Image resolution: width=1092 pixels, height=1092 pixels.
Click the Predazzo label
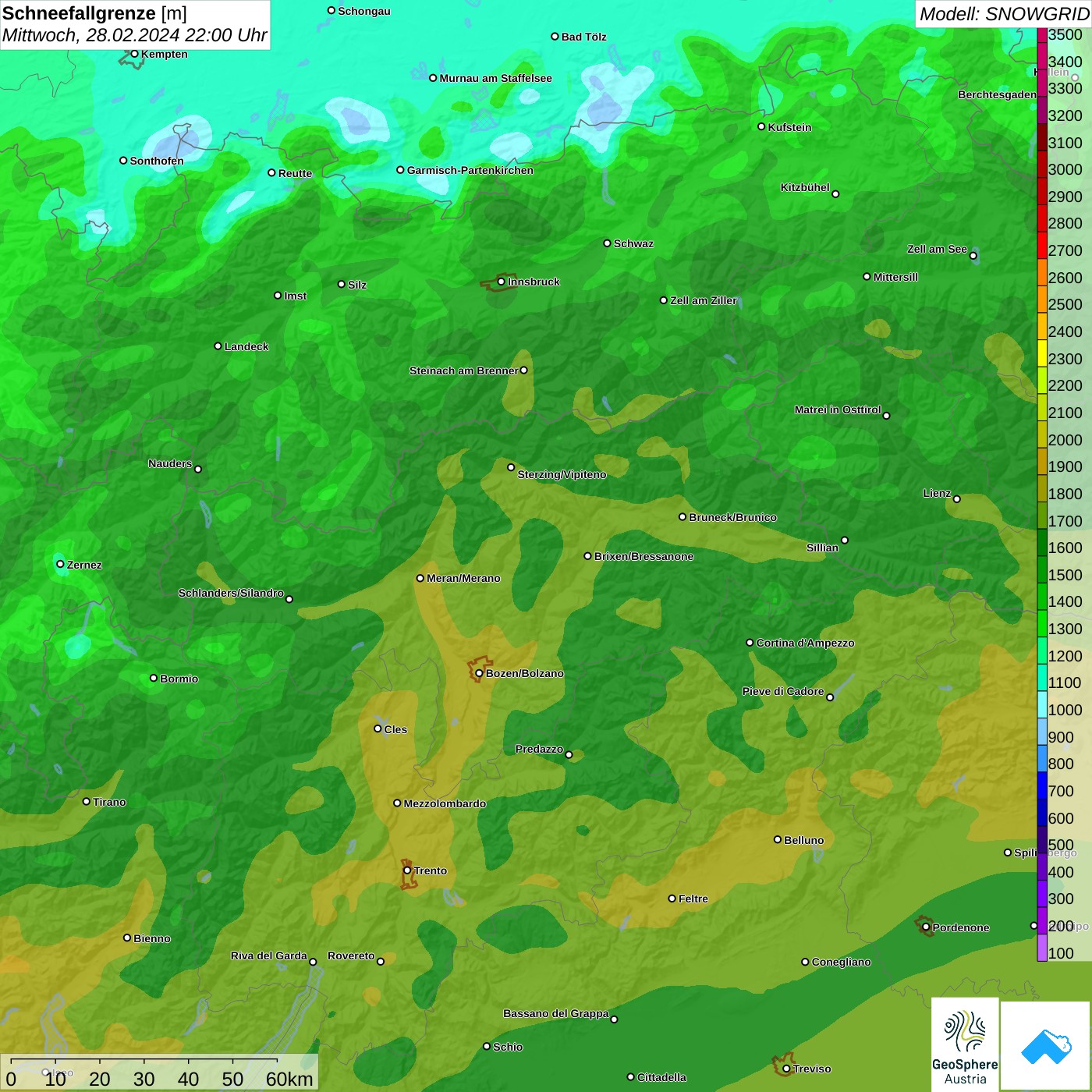click(539, 749)
